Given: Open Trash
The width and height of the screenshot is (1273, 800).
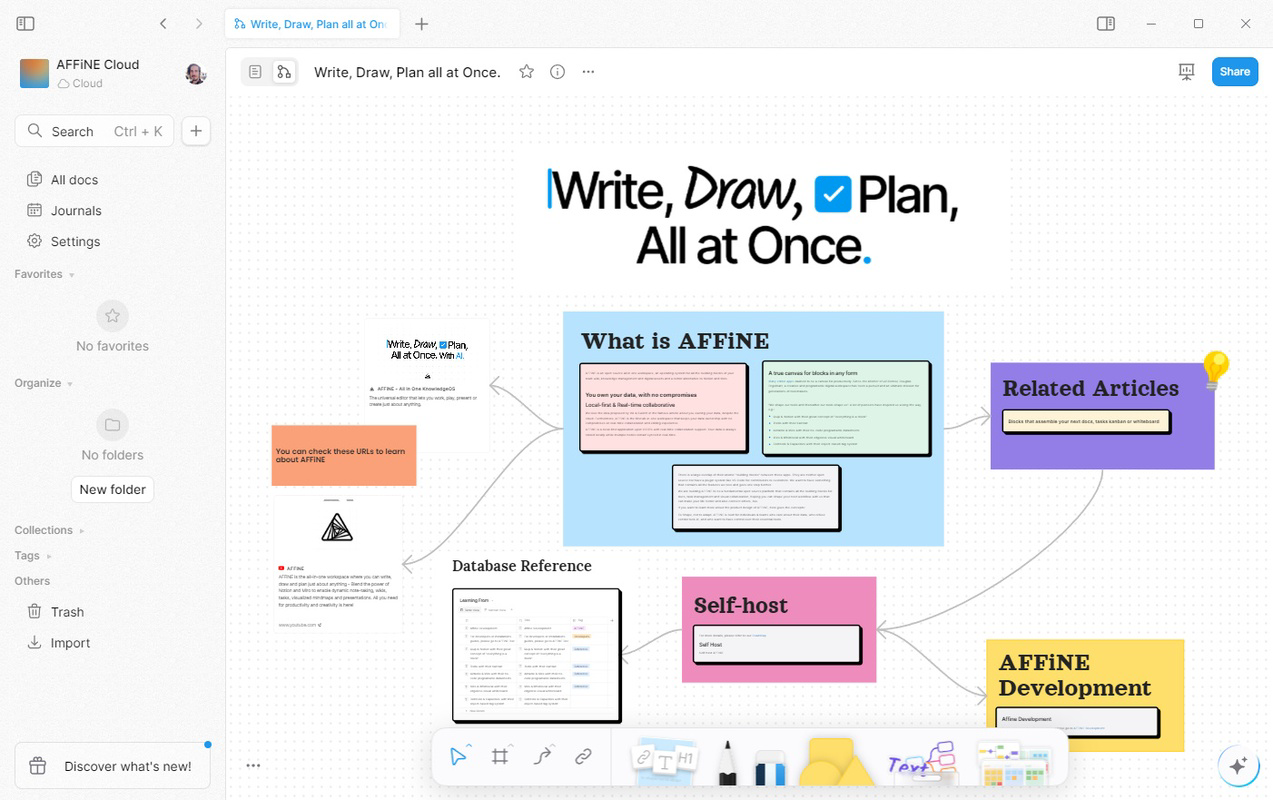Looking at the screenshot, I should (x=112, y=612).
